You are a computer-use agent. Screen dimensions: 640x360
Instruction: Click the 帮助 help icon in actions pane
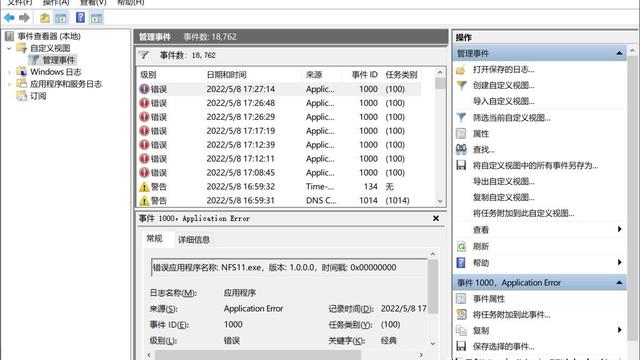[461, 262]
